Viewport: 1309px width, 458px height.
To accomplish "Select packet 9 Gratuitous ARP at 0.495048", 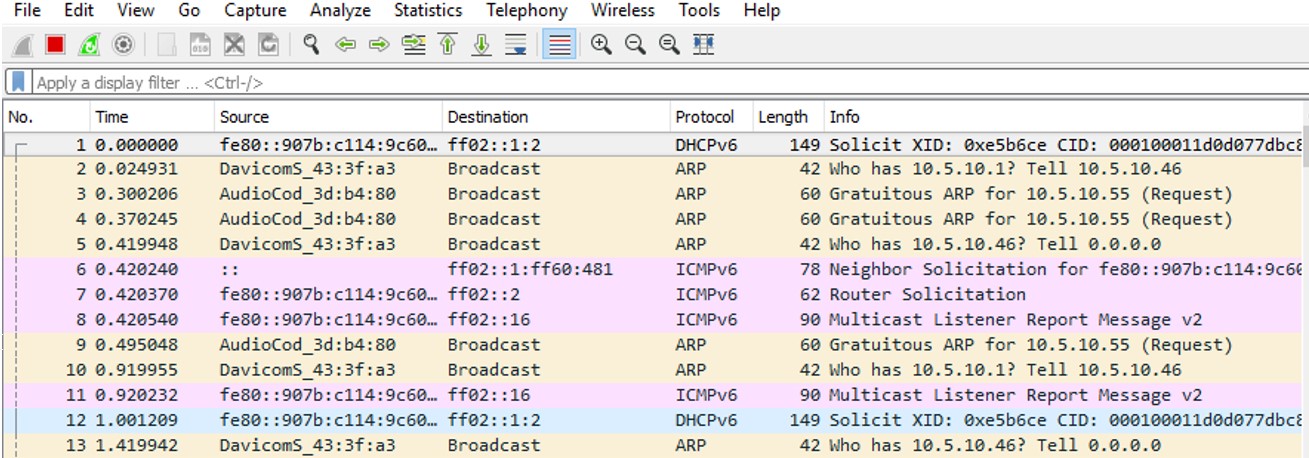I will tap(651, 345).
